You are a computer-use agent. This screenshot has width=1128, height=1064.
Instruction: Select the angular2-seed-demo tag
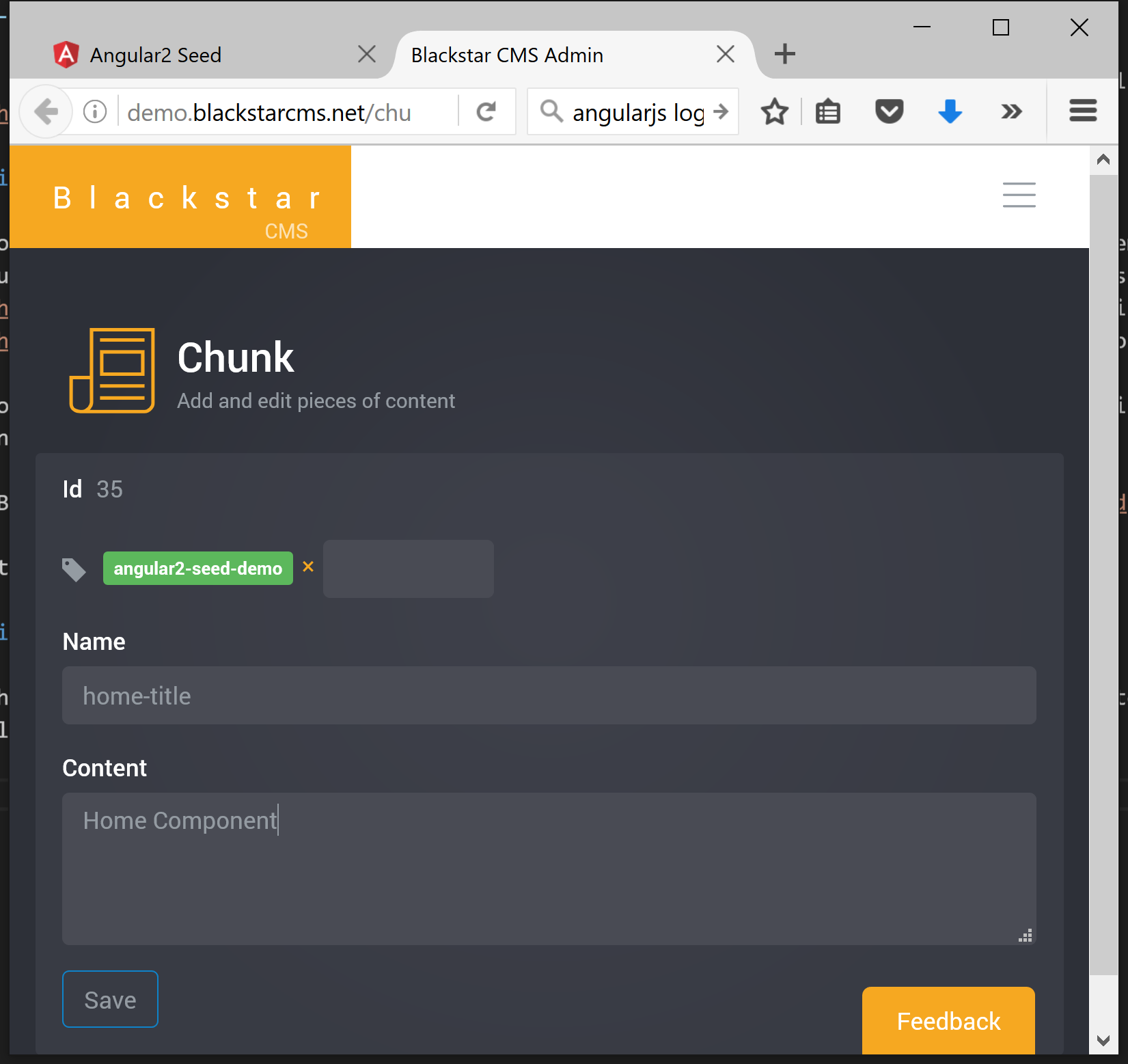197,568
